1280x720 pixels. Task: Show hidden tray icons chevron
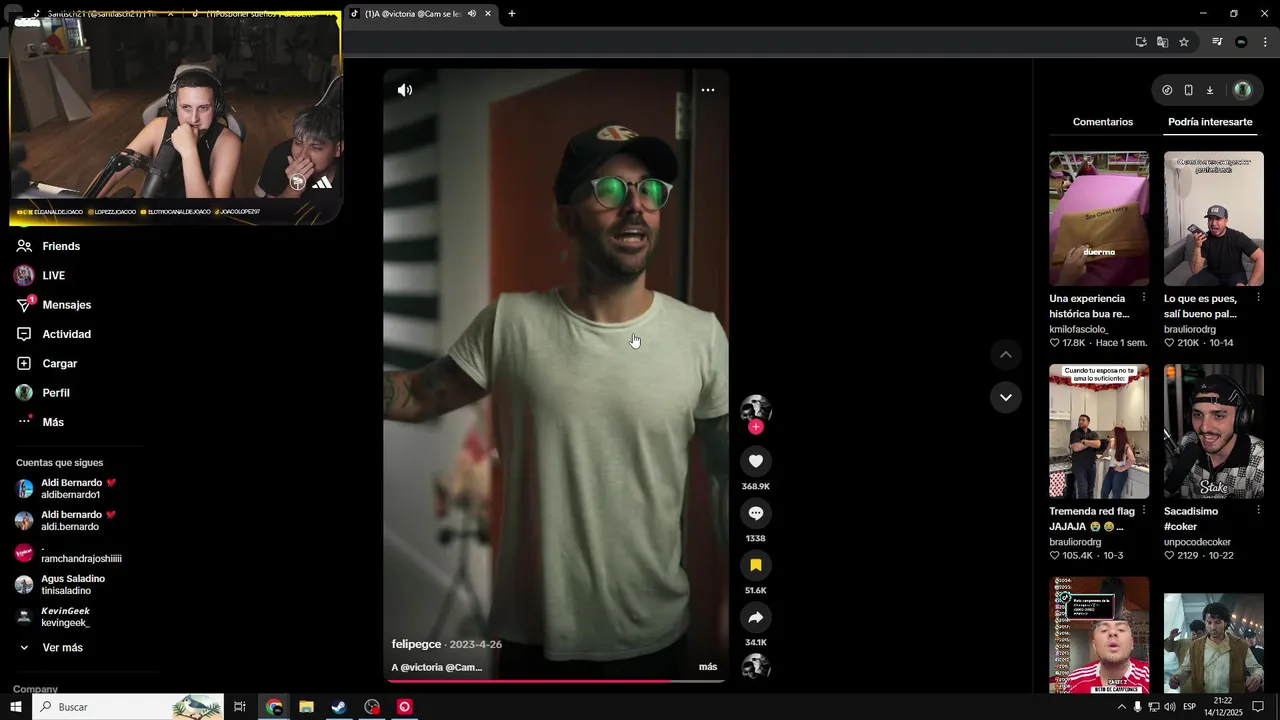1121,707
